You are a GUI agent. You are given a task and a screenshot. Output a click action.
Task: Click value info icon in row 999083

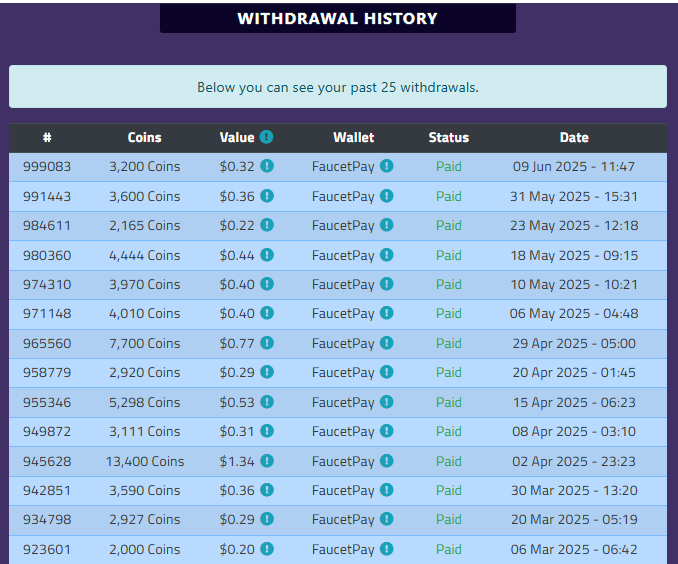pyautogui.click(x=267, y=166)
